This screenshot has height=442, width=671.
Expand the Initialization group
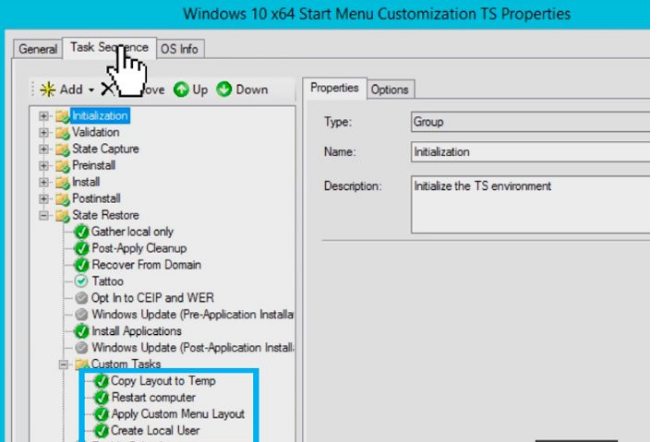pos(43,116)
